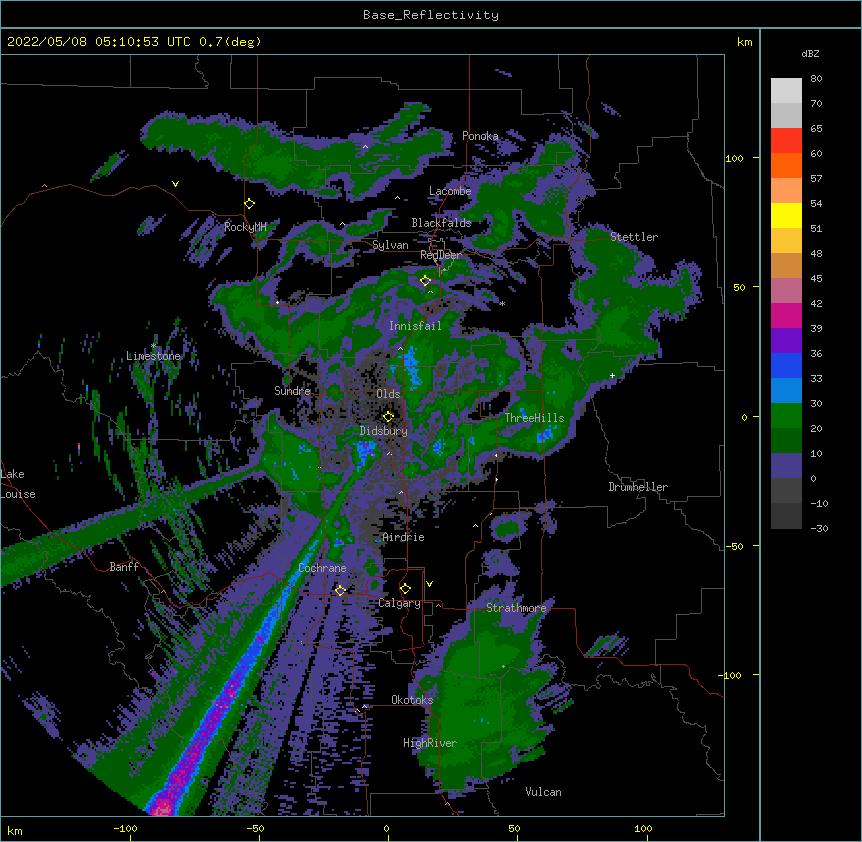Click the red 65 dBZ legend swatch

(x=786, y=140)
